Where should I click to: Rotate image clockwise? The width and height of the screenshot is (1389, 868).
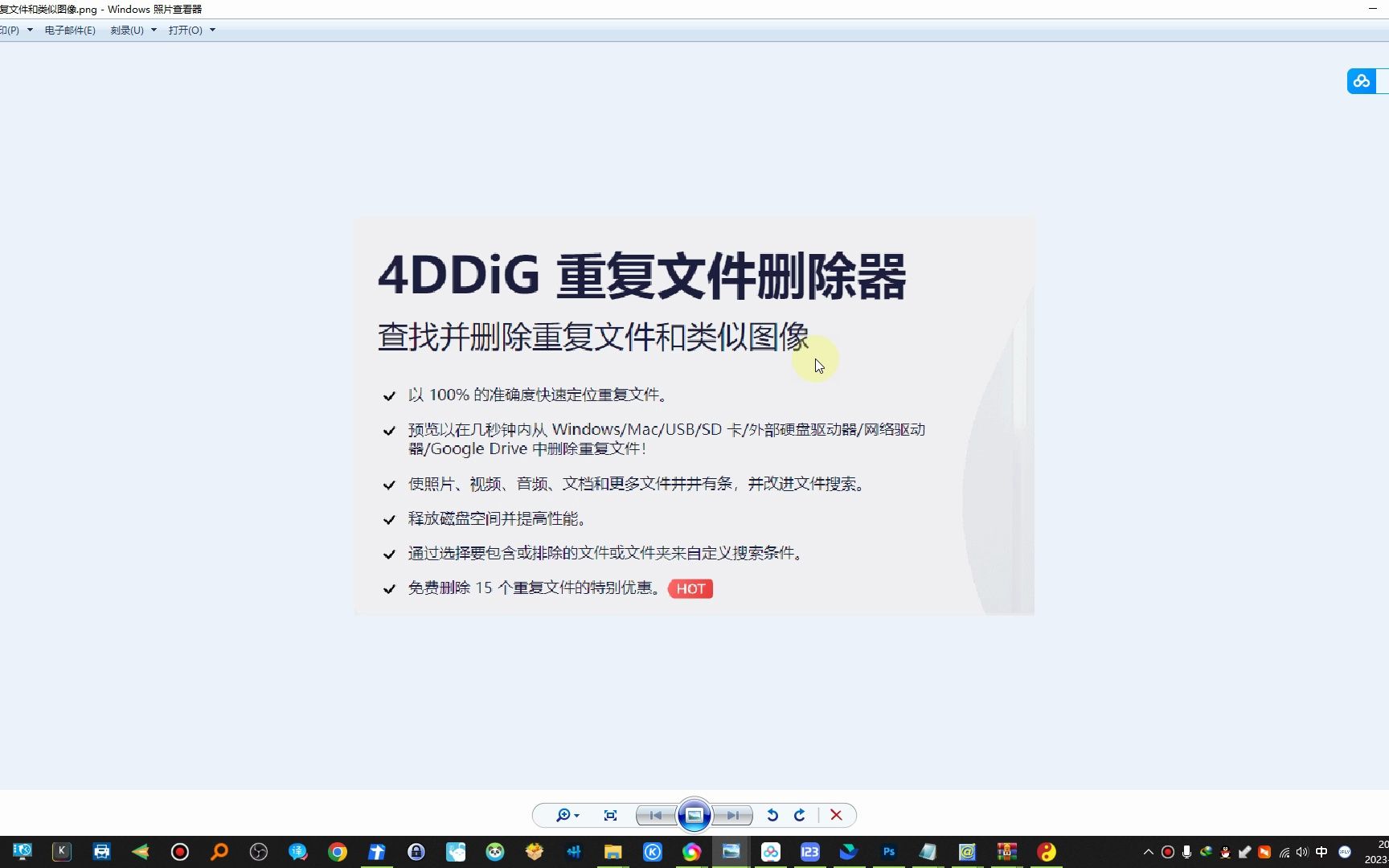click(800, 815)
